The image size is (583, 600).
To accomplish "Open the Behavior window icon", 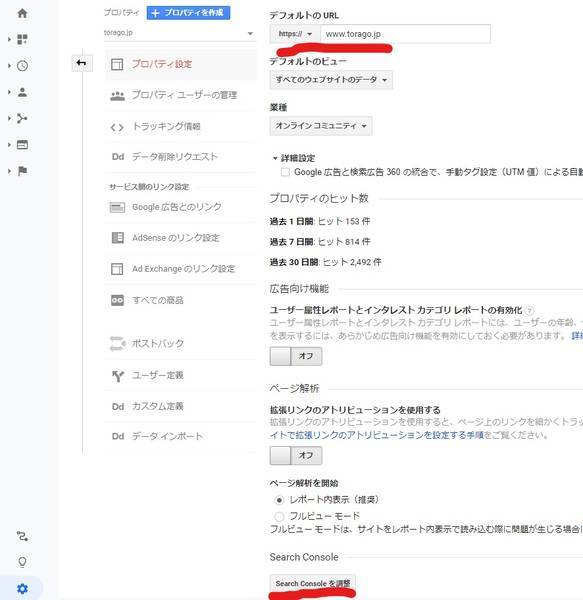I will [x=22, y=145].
